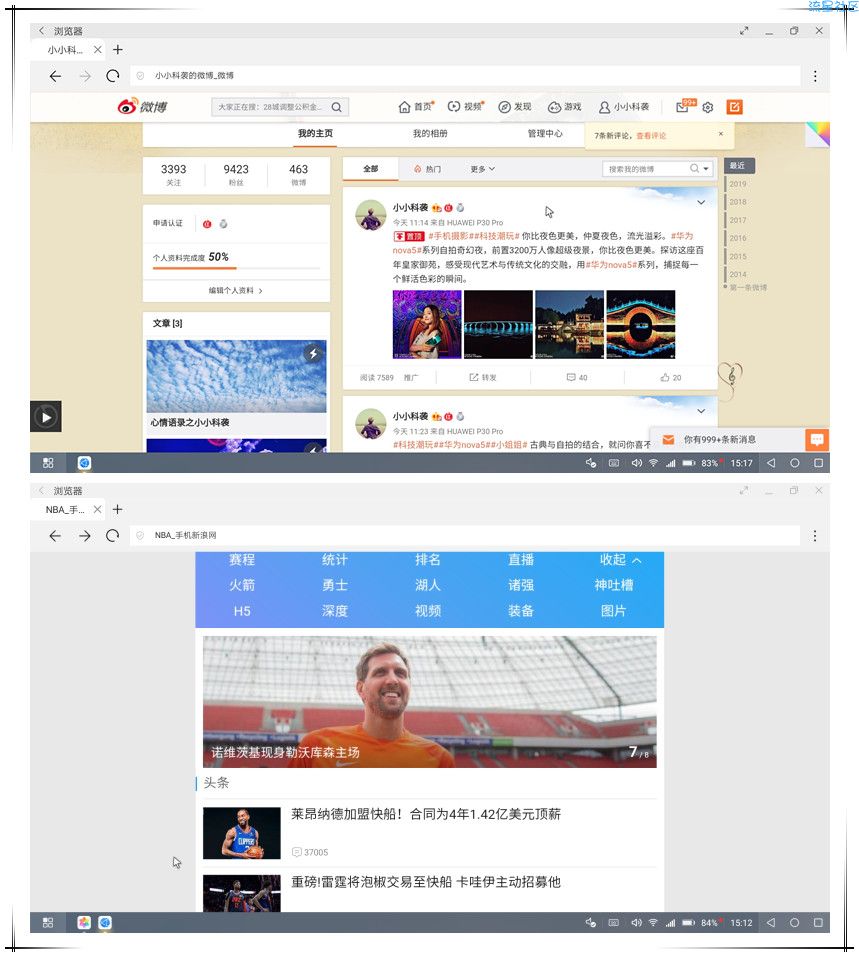
Task: Click Wi-Fi icon in top taskbar
Action: click(x=653, y=463)
